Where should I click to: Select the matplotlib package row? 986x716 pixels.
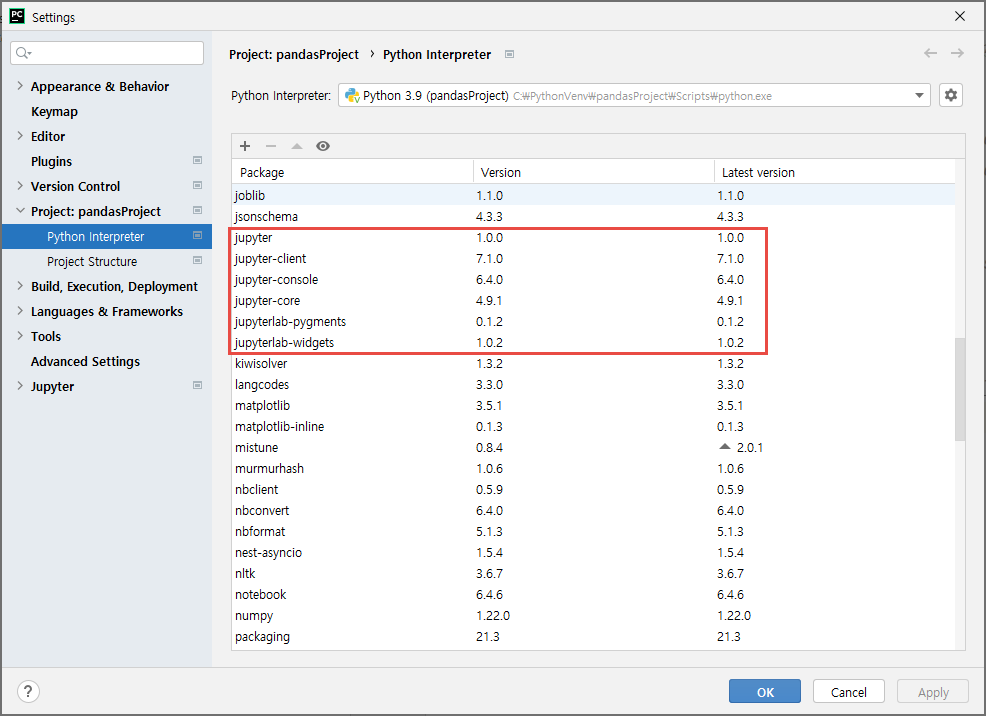593,405
